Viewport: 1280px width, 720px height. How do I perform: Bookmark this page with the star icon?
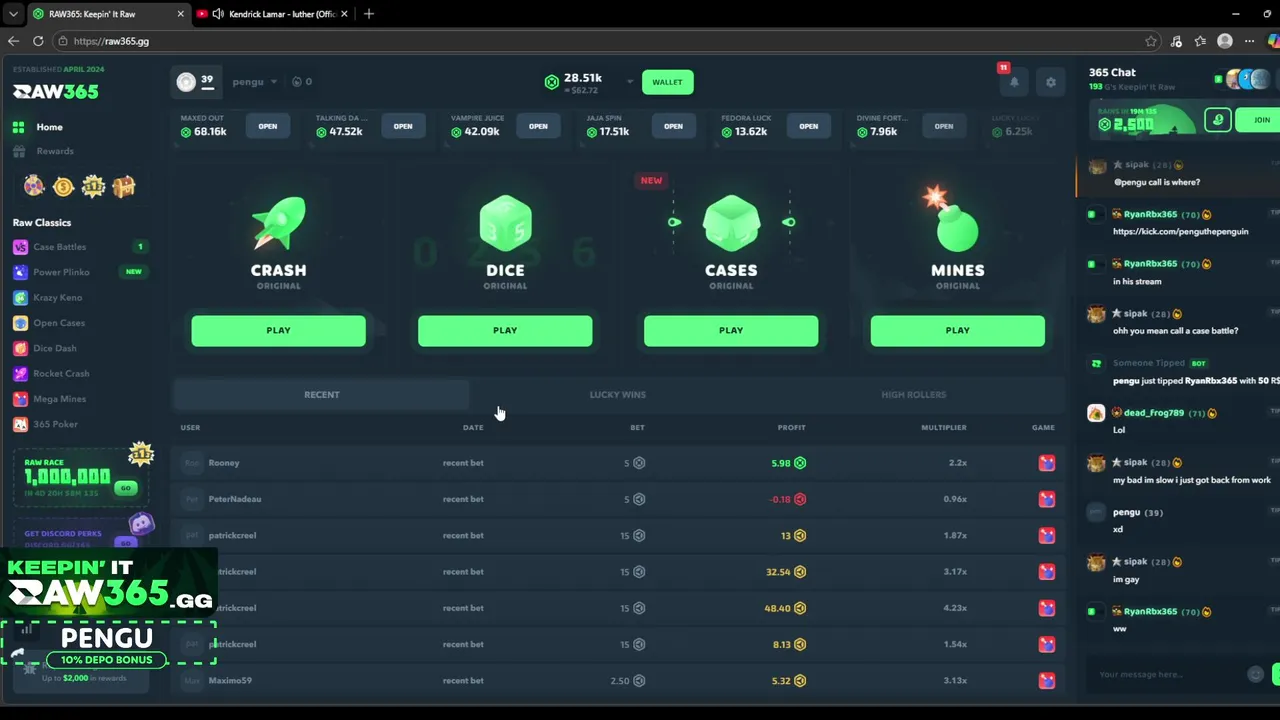(x=1151, y=41)
